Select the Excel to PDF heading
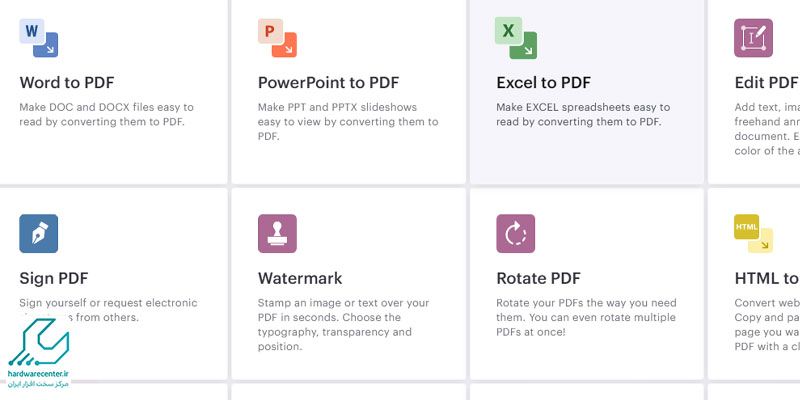Screen dimensions: 800x400 (543, 83)
